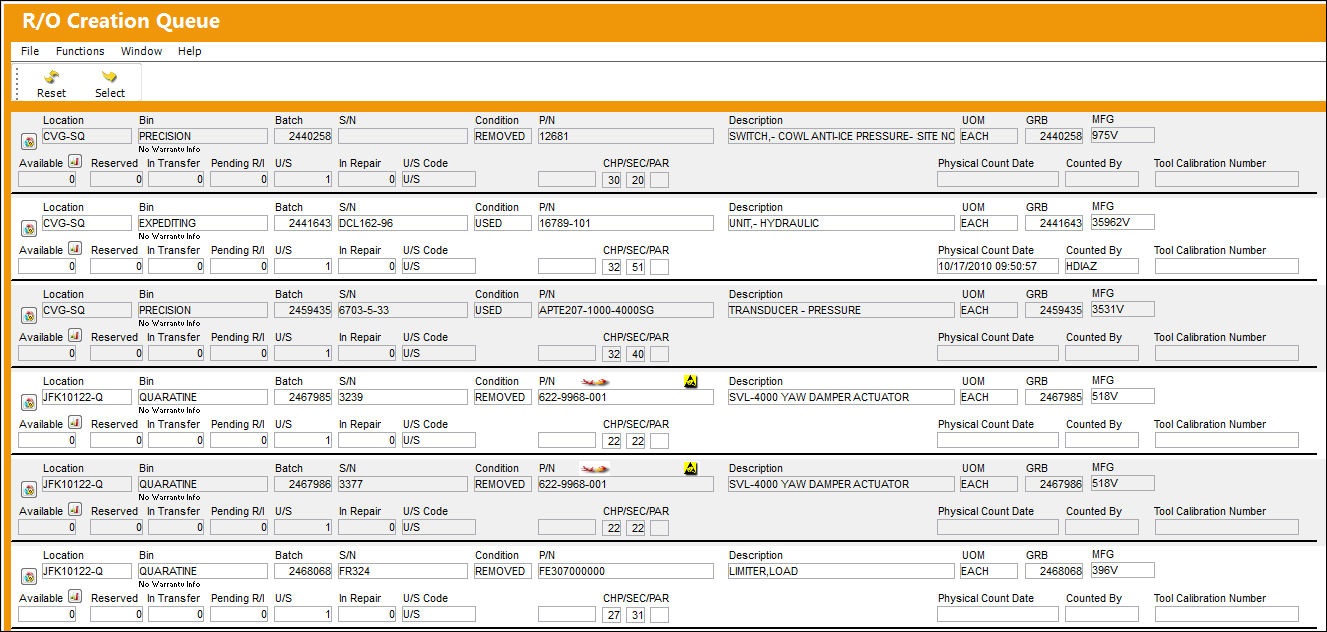Click the S/N field FR324
The image size is (1327, 632).
[x=402, y=571]
